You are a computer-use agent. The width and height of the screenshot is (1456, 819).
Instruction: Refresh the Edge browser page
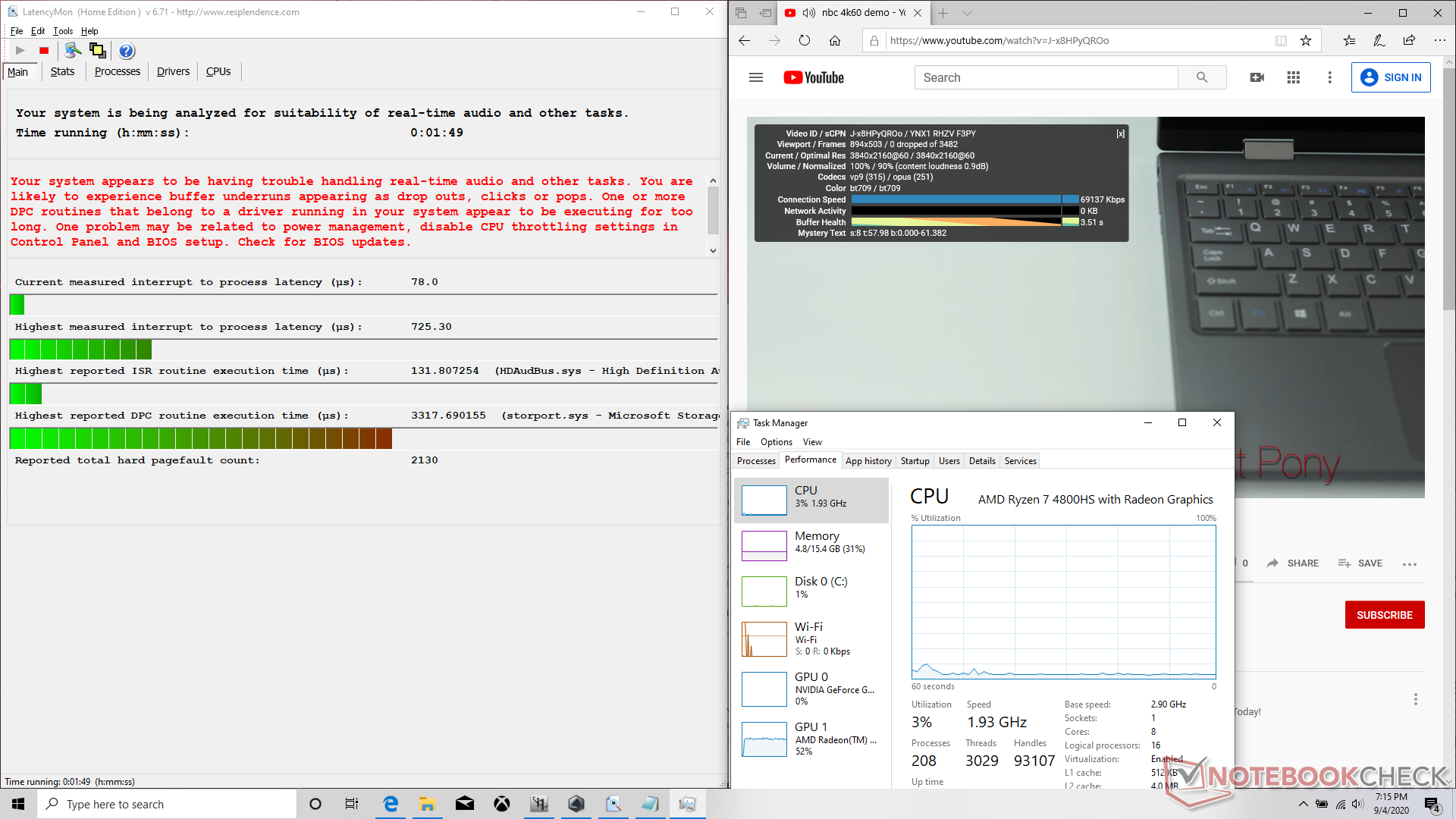(805, 41)
